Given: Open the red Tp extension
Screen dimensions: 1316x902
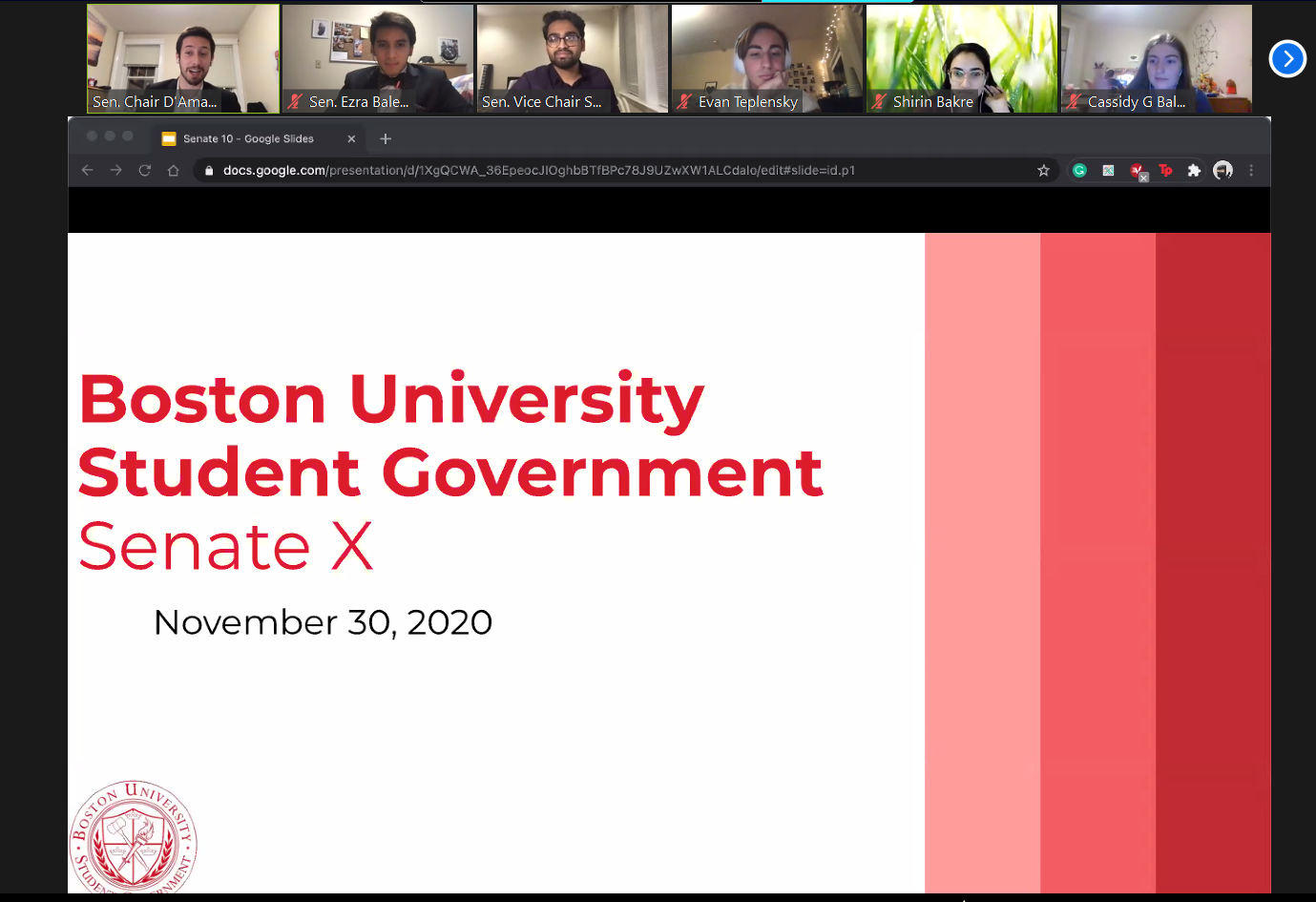Looking at the screenshot, I should click(1165, 170).
